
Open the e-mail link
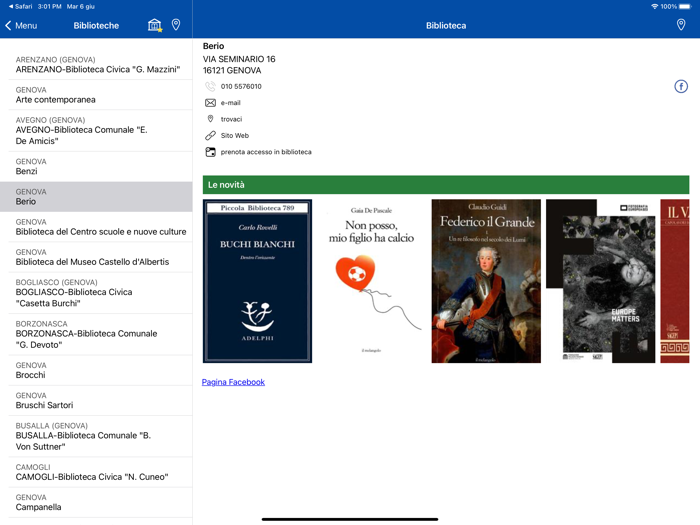[230, 103]
